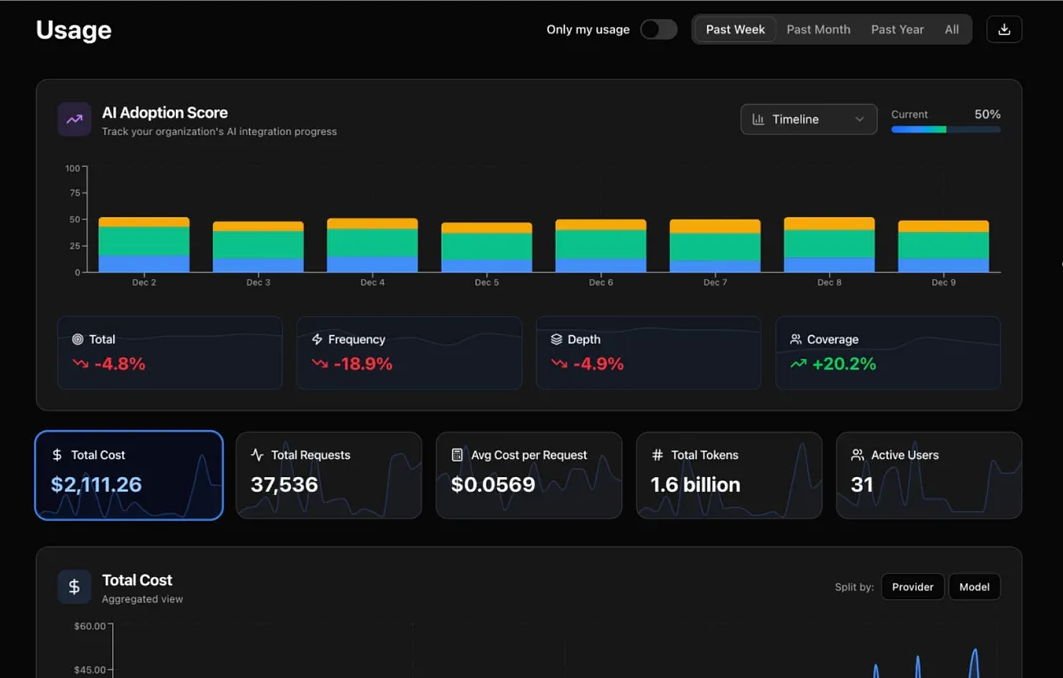1063x678 pixels.
Task: Choose the Past Year time range
Action: click(897, 30)
